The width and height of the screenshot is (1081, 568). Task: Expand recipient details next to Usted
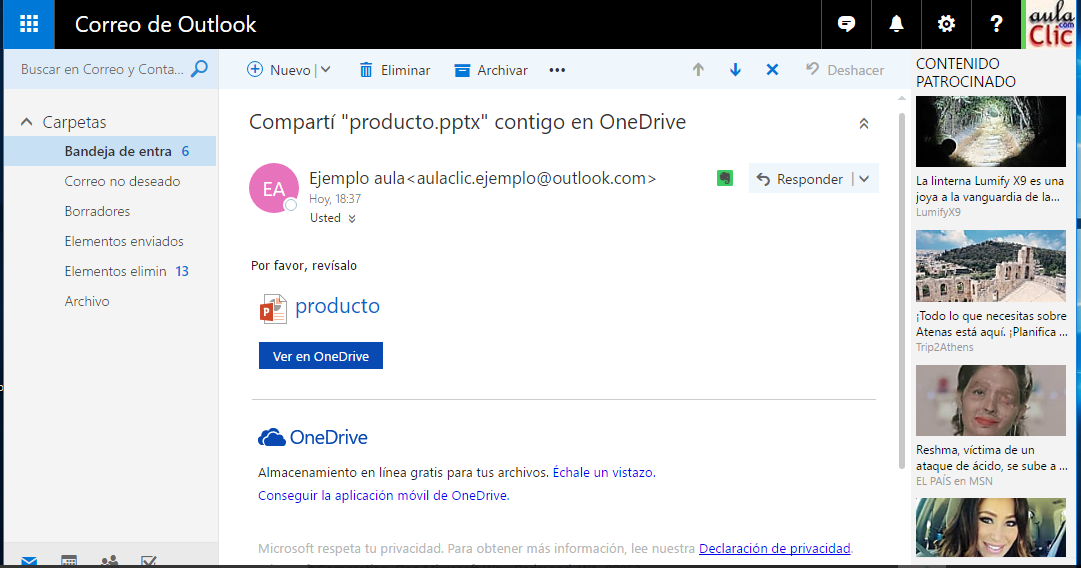click(352, 218)
